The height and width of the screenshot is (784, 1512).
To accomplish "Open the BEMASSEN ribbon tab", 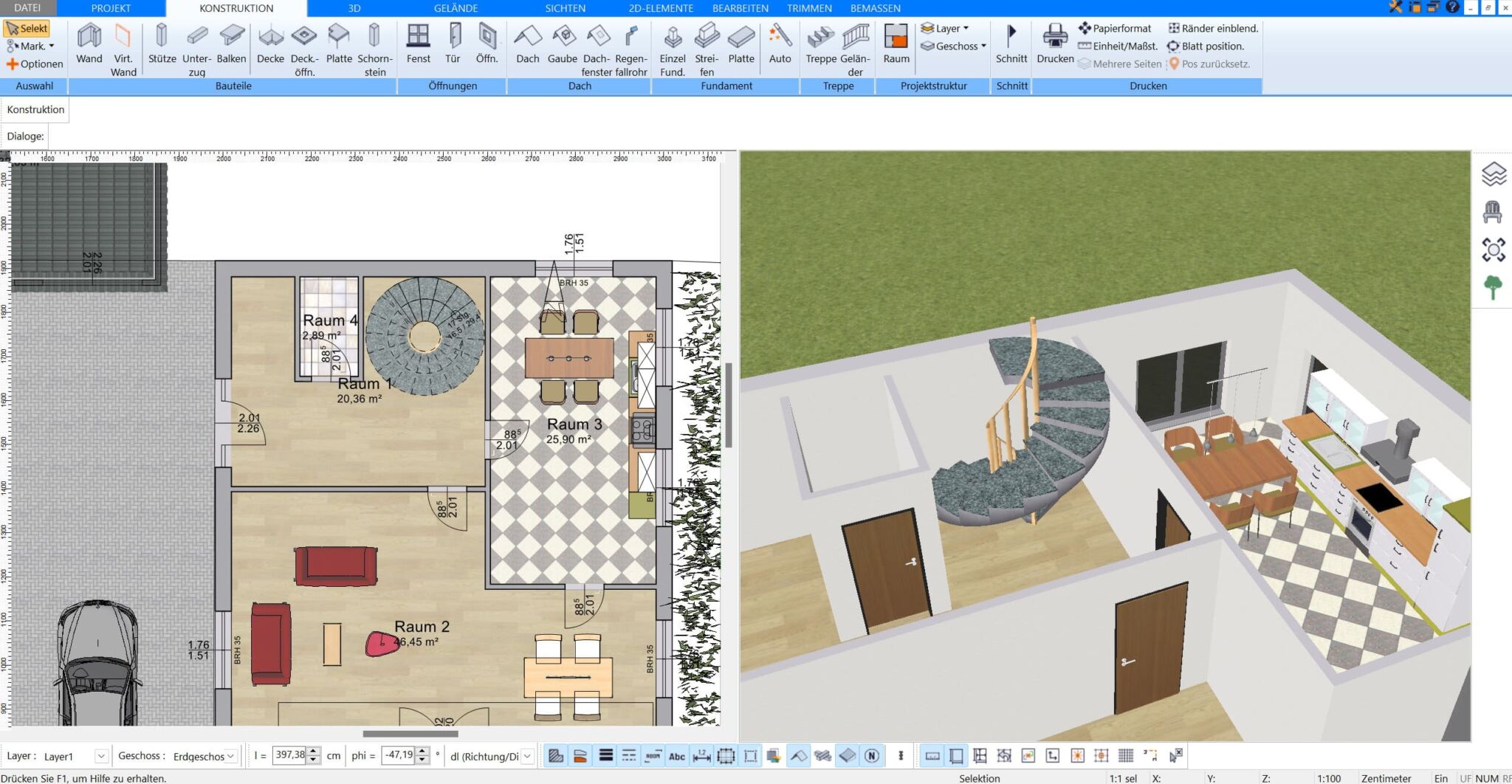I will click(x=875, y=8).
